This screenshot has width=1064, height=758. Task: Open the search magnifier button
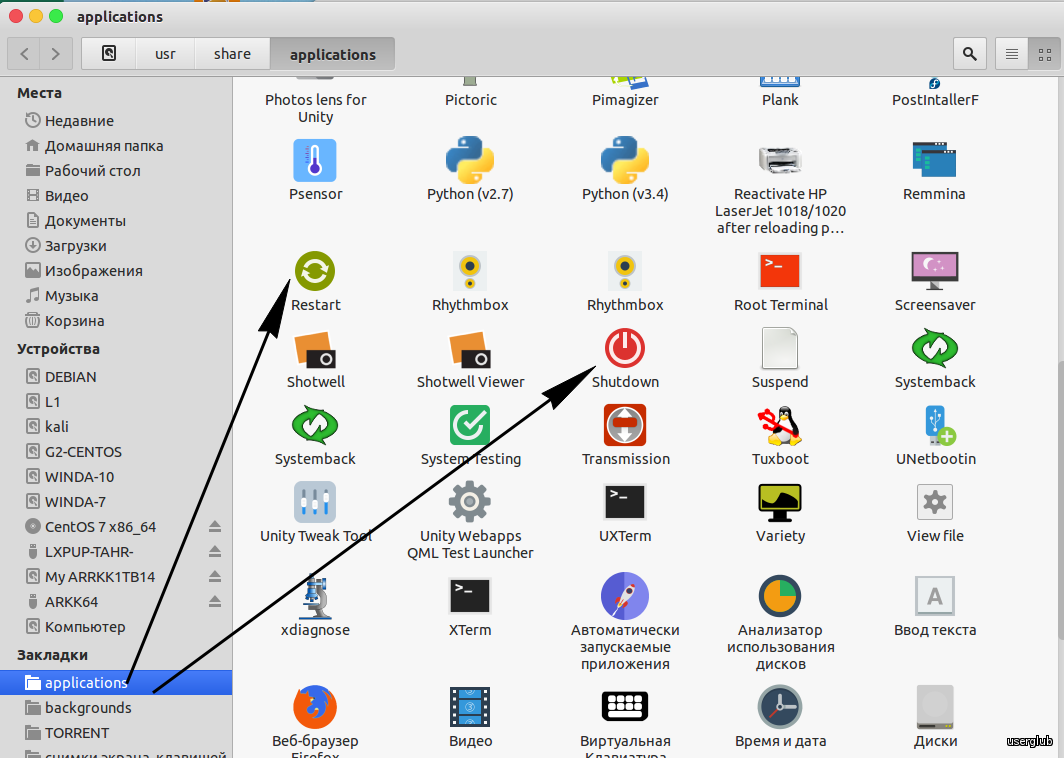[x=970, y=54]
